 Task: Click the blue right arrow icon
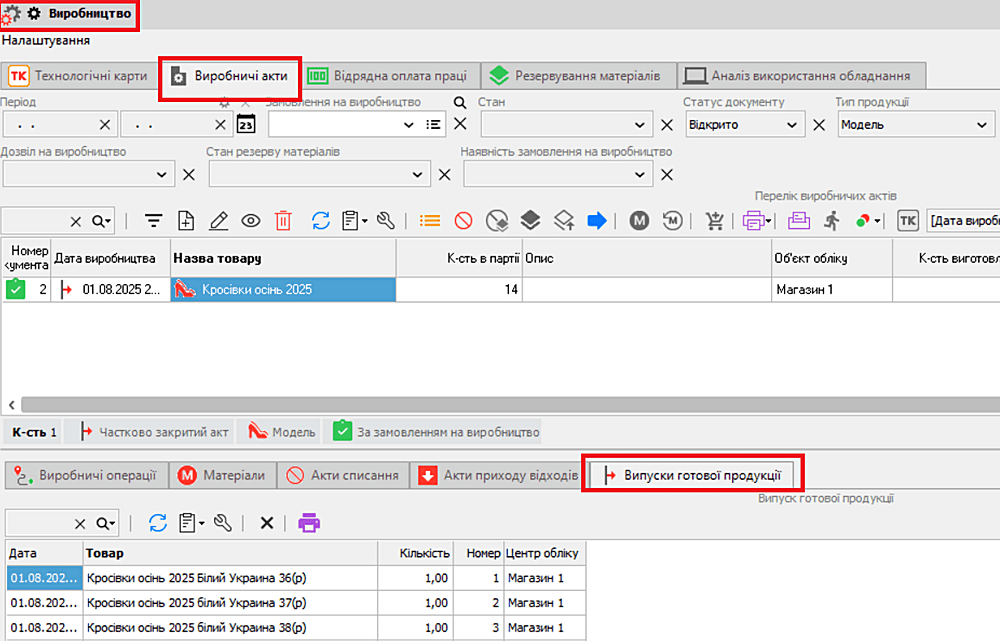pos(597,221)
